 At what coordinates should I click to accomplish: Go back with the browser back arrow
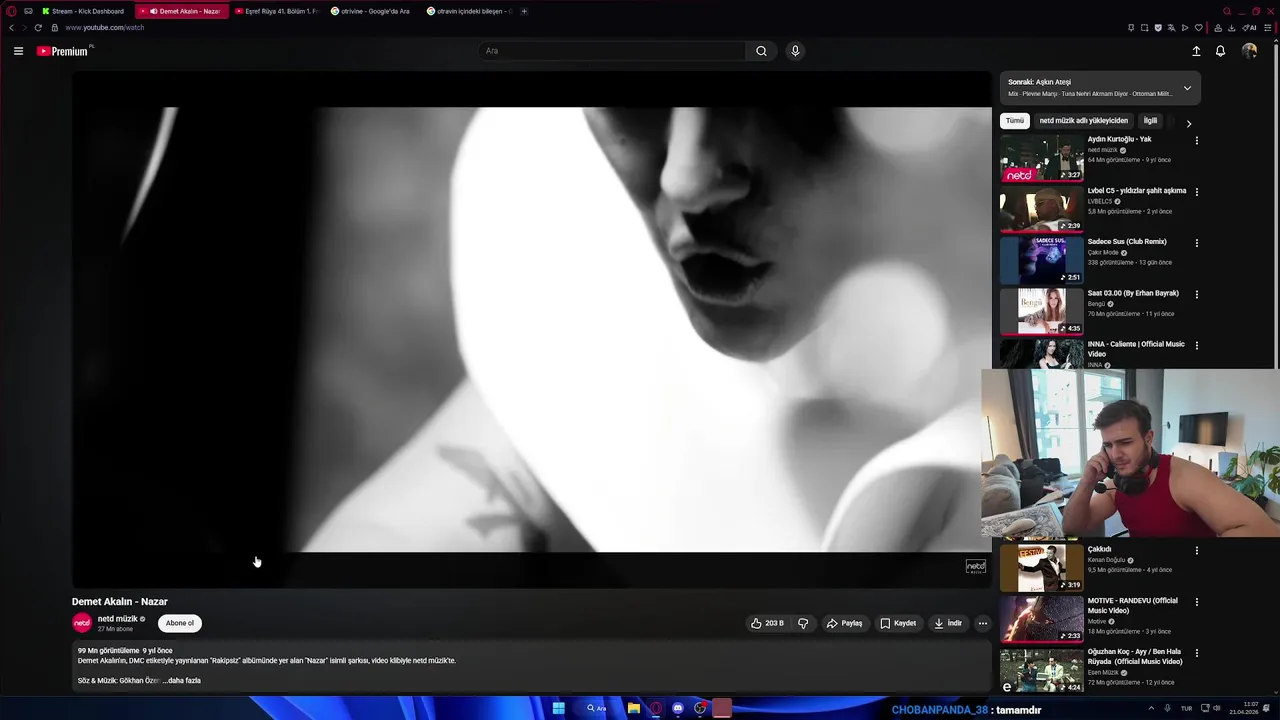coord(11,28)
